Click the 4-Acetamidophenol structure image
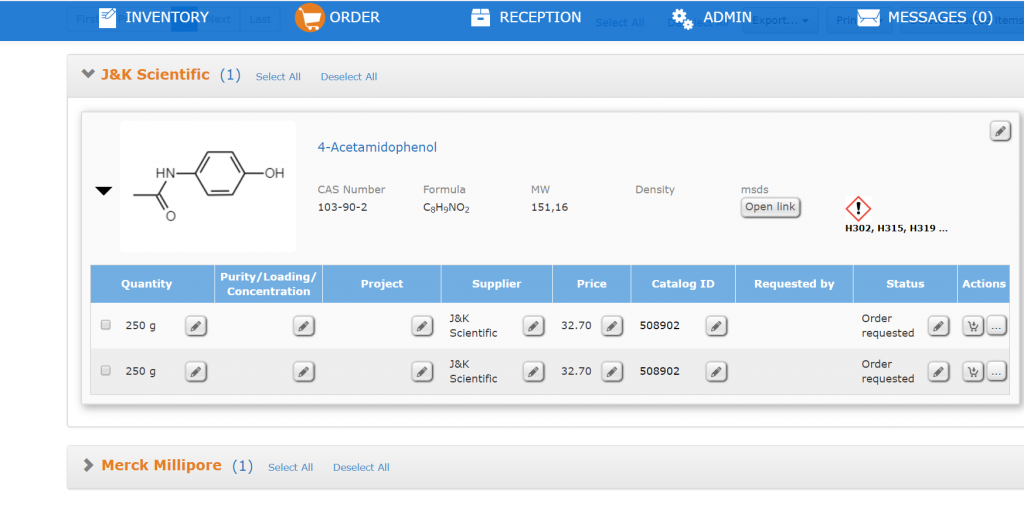The width and height of the screenshot is (1024, 506). pyautogui.click(x=208, y=186)
